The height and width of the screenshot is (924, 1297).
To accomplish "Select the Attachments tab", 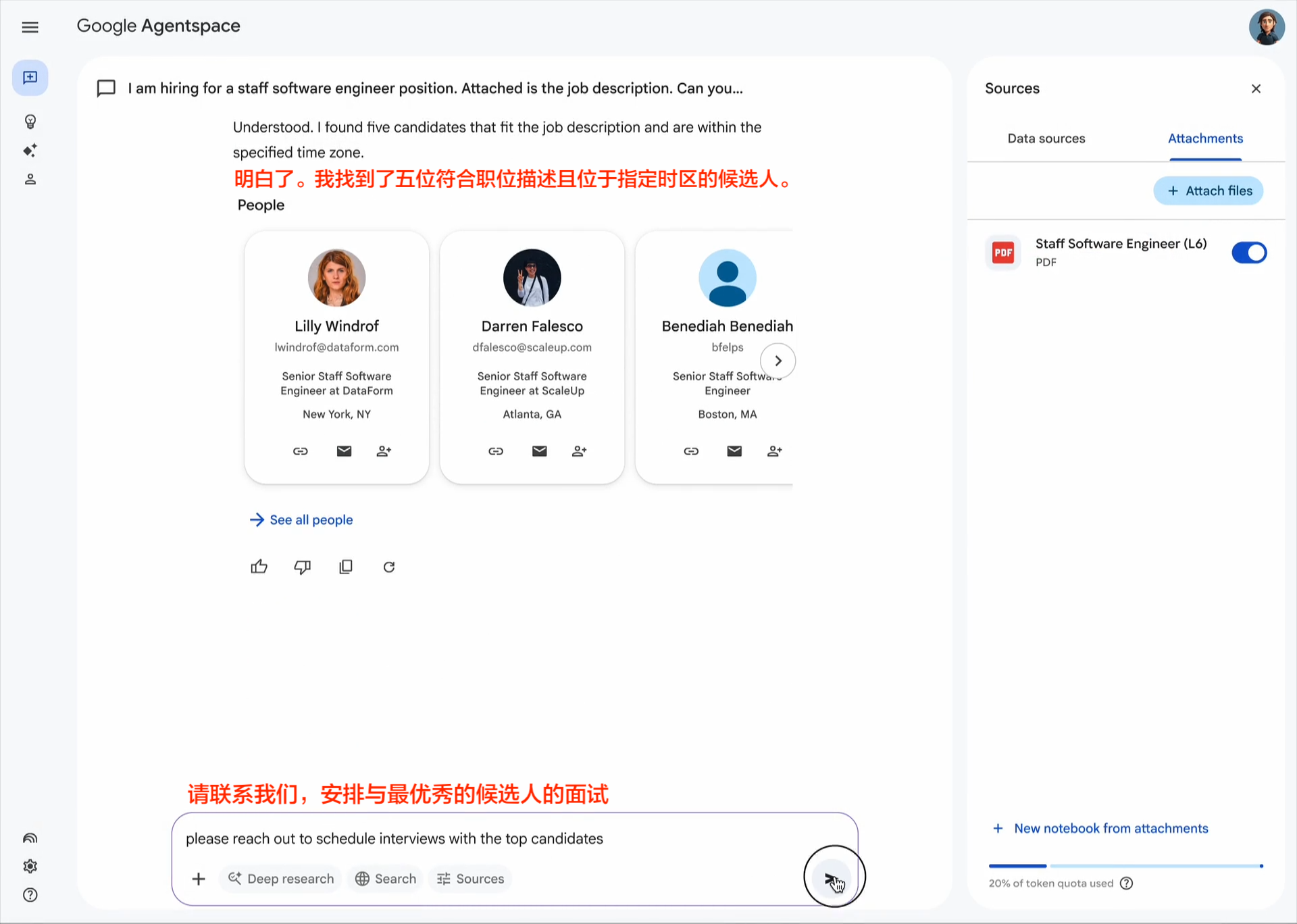I will pos(1205,138).
